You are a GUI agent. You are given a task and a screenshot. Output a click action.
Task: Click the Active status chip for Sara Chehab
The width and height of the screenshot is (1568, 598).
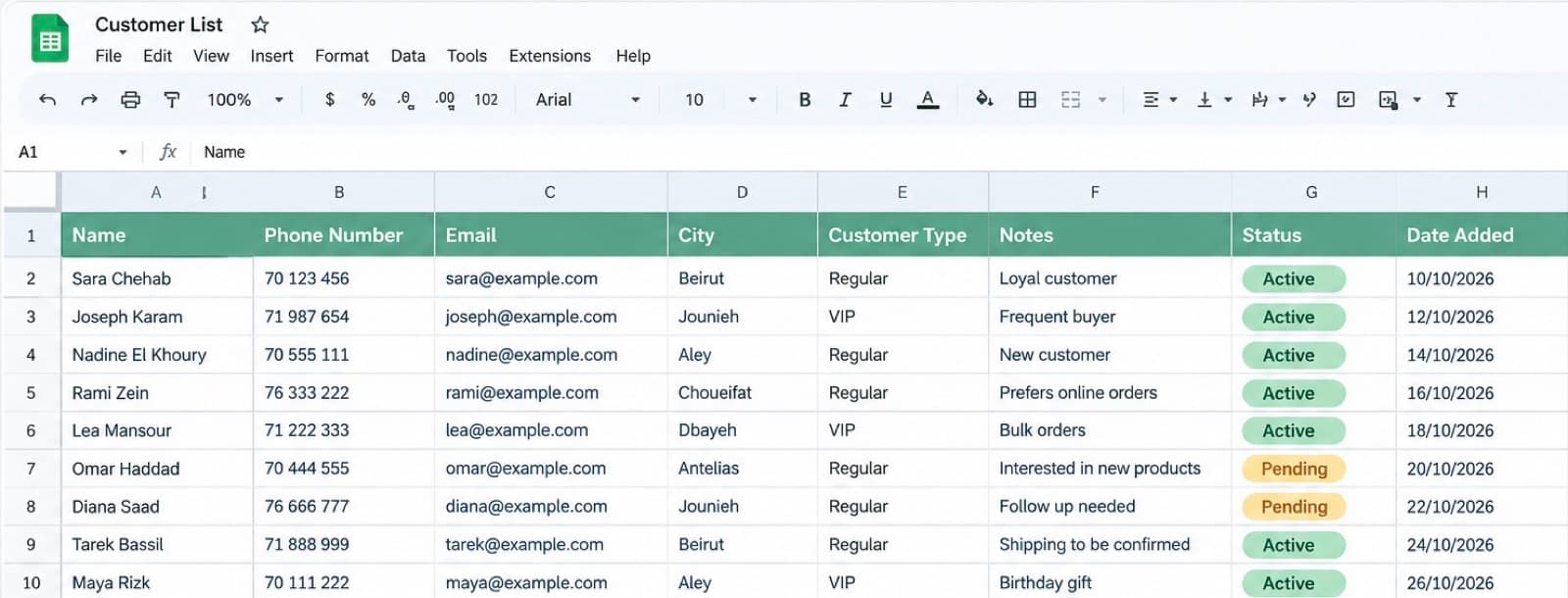tap(1294, 278)
